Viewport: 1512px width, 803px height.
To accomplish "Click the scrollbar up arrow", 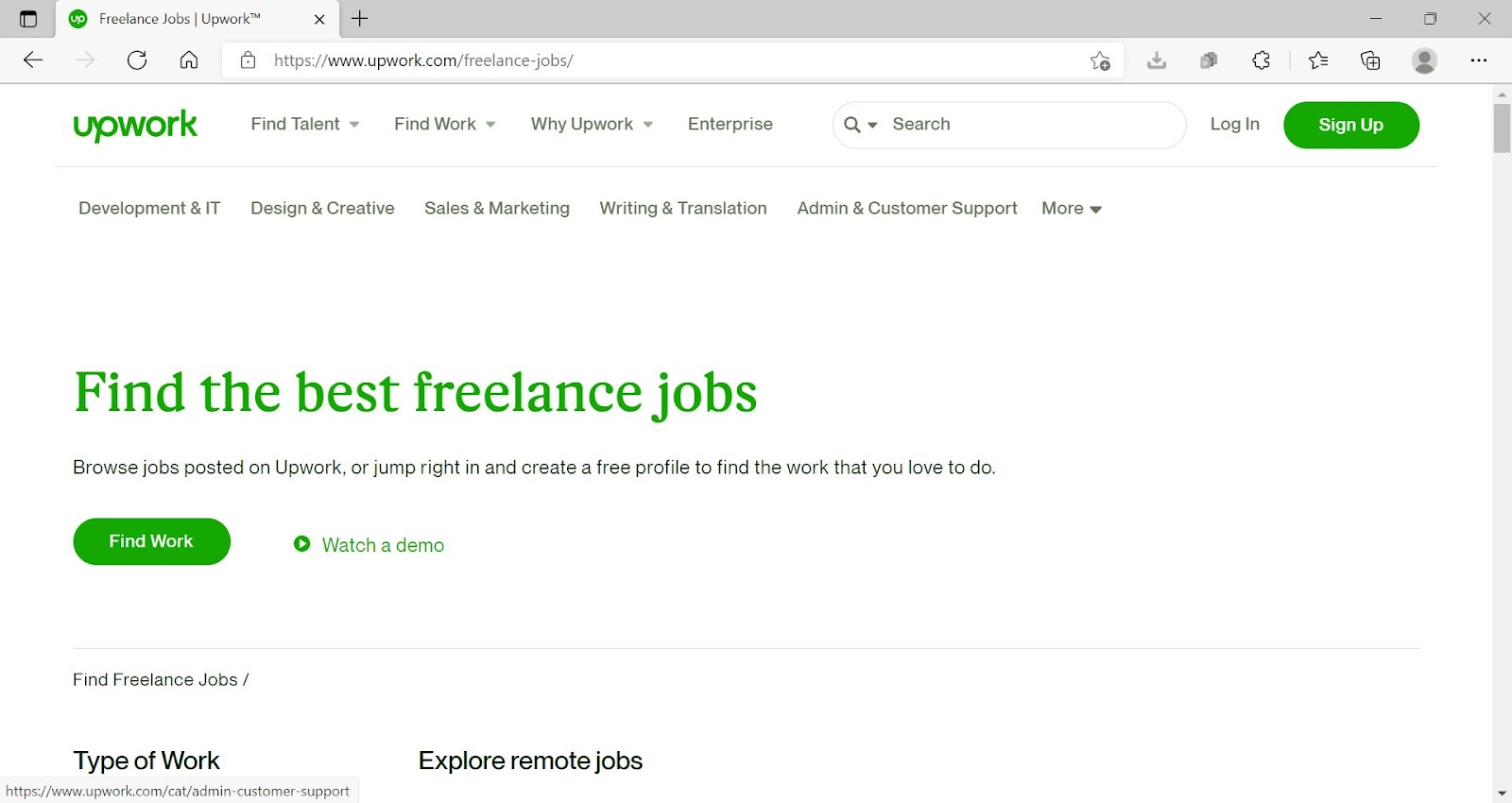I will click(x=1502, y=94).
